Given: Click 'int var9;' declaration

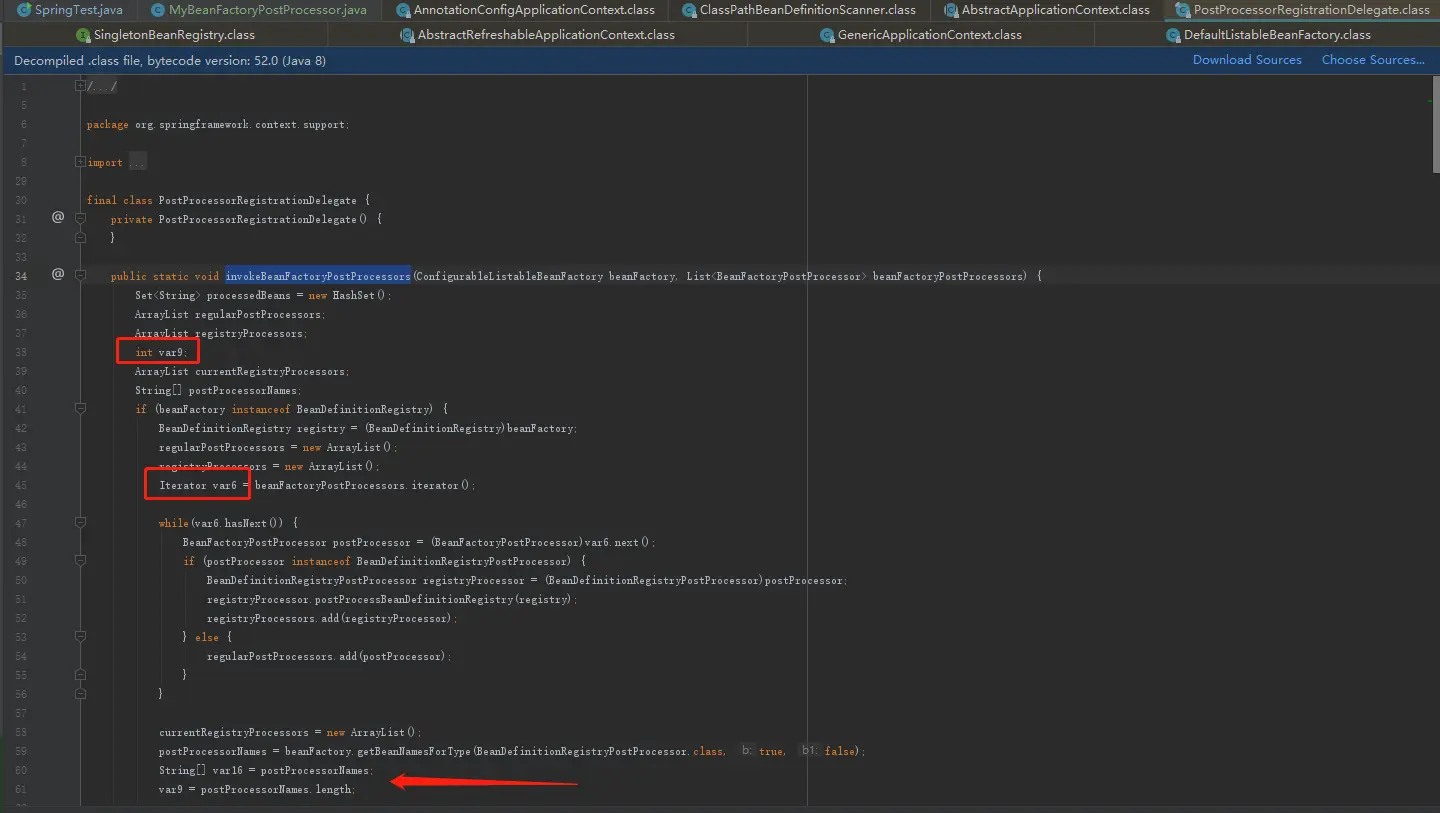Looking at the screenshot, I should (161, 352).
